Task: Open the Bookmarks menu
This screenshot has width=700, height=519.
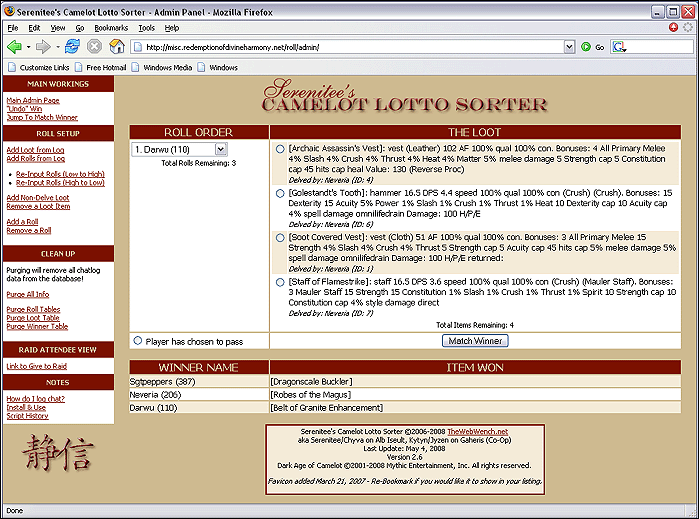Action: (x=112, y=28)
